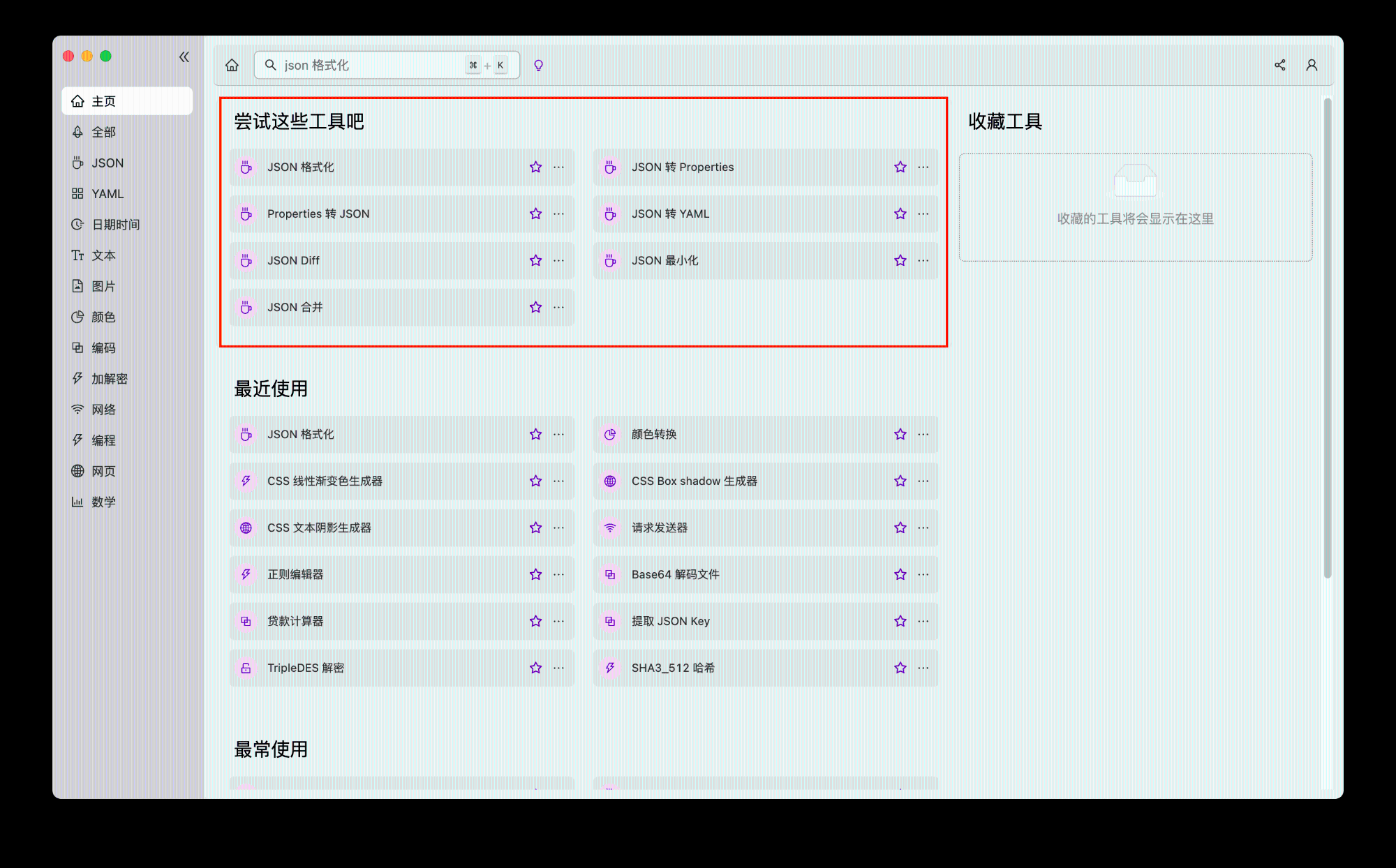Favorite SHA3_512 哈希 with star
Screen dimensions: 1396x868
pos(900,668)
